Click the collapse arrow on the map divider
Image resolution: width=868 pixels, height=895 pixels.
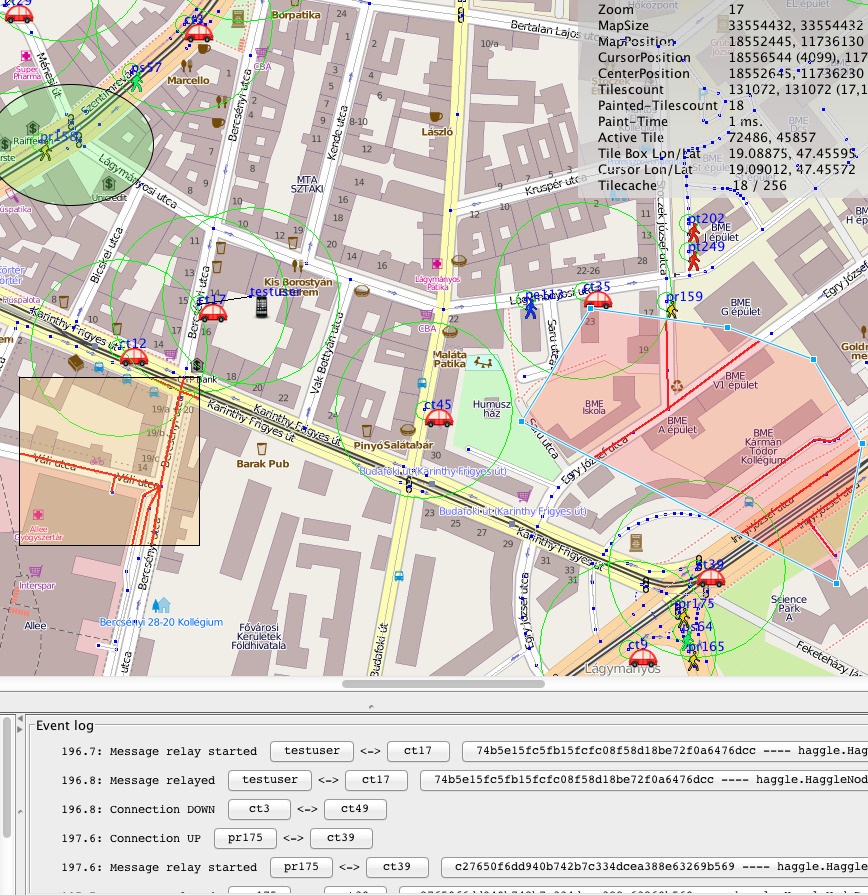(371, 707)
